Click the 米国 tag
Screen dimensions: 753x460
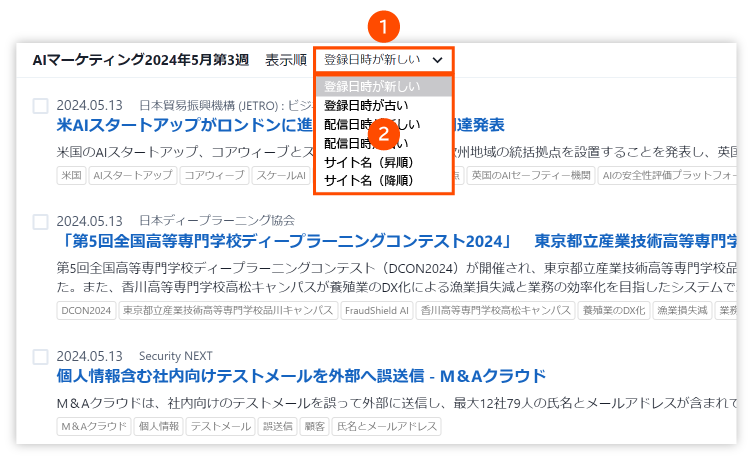click(x=72, y=175)
